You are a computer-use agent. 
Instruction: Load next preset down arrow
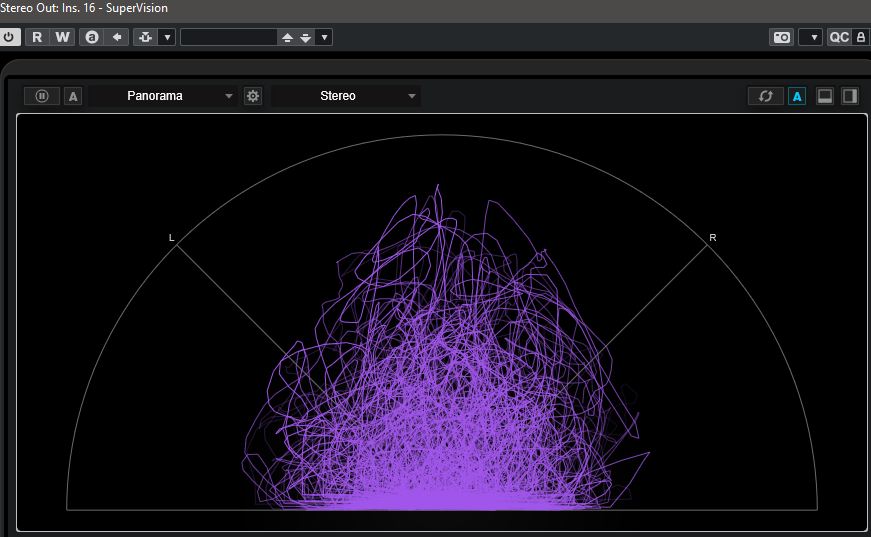[306, 37]
